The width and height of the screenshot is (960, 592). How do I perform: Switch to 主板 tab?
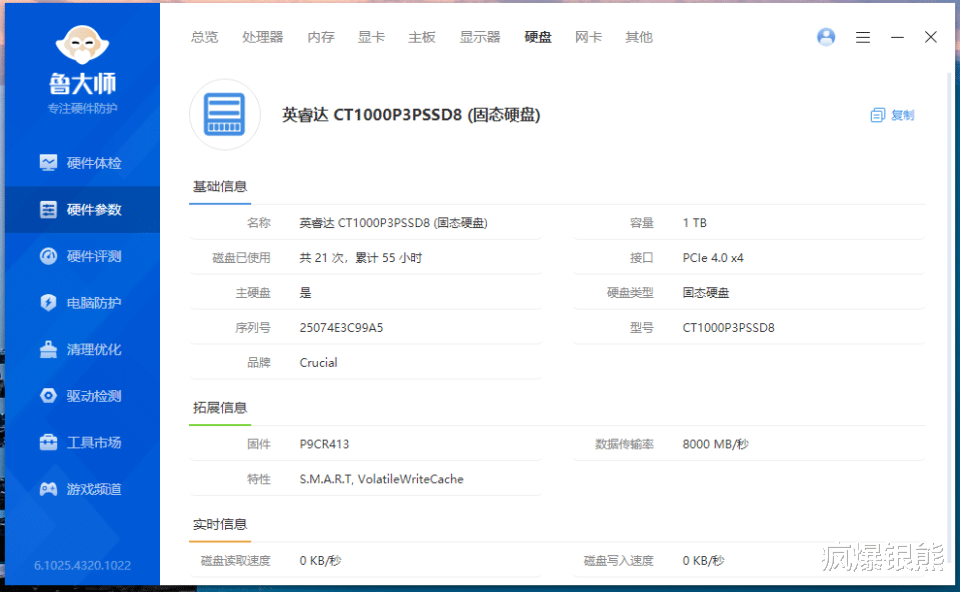[x=421, y=37]
